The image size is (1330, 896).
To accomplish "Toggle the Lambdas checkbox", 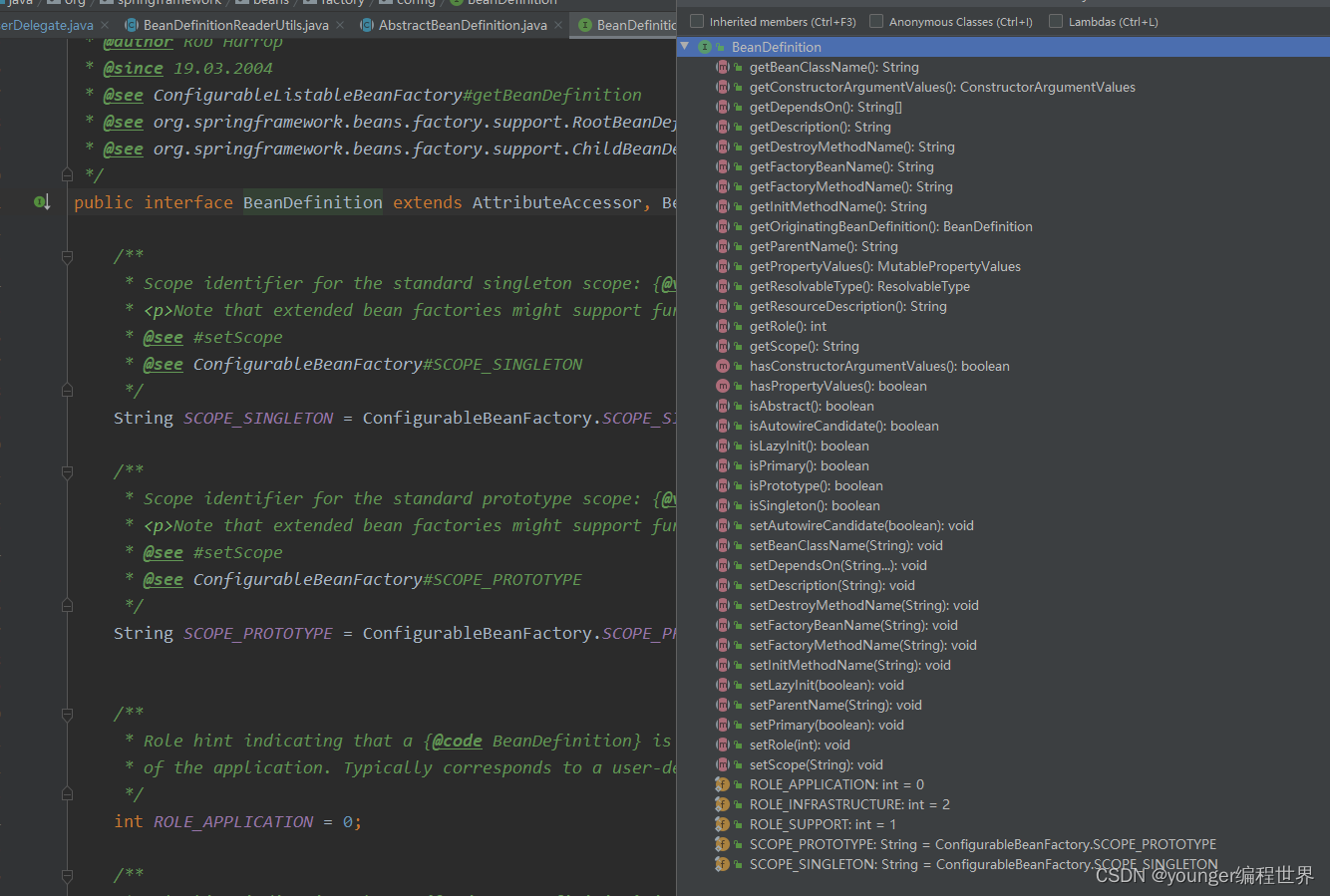I will pyautogui.click(x=1056, y=21).
